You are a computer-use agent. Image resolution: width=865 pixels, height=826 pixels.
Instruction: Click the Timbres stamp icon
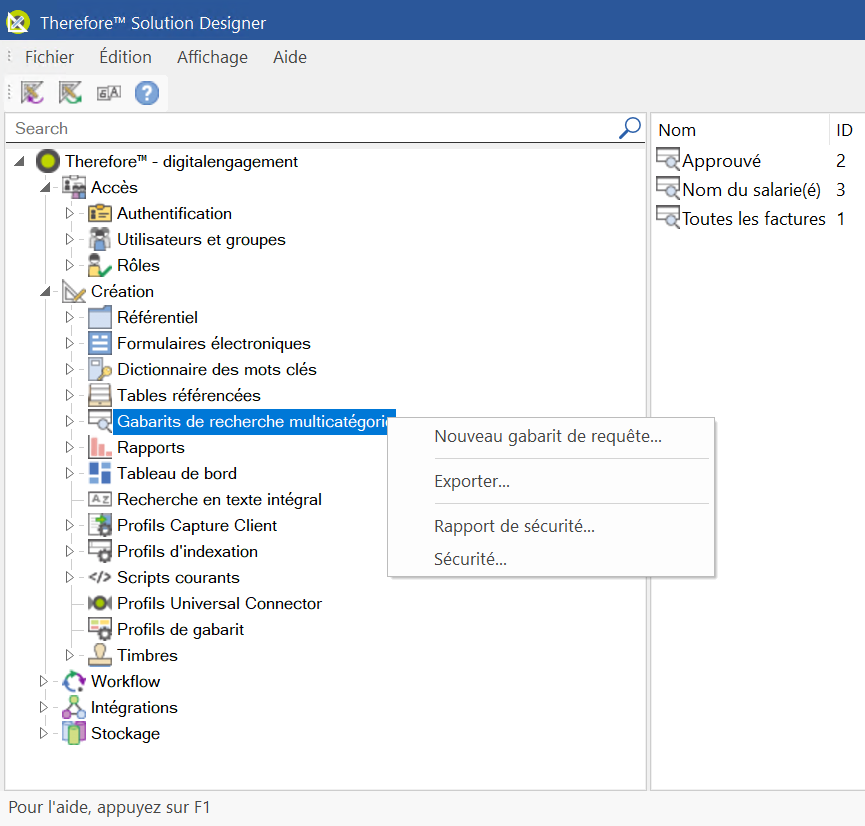click(x=100, y=655)
